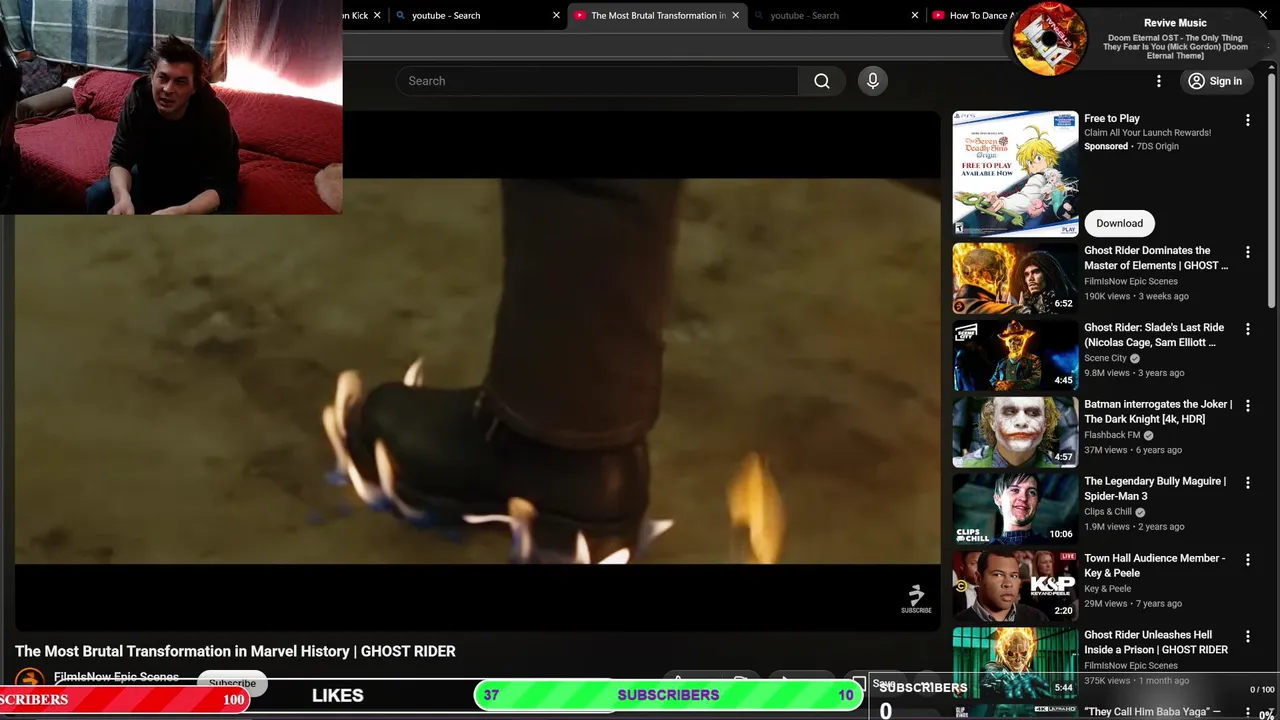1280x720 pixels.
Task: Click the FilmIsNow channel Subscribe button
Action: click(x=232, y=683)
